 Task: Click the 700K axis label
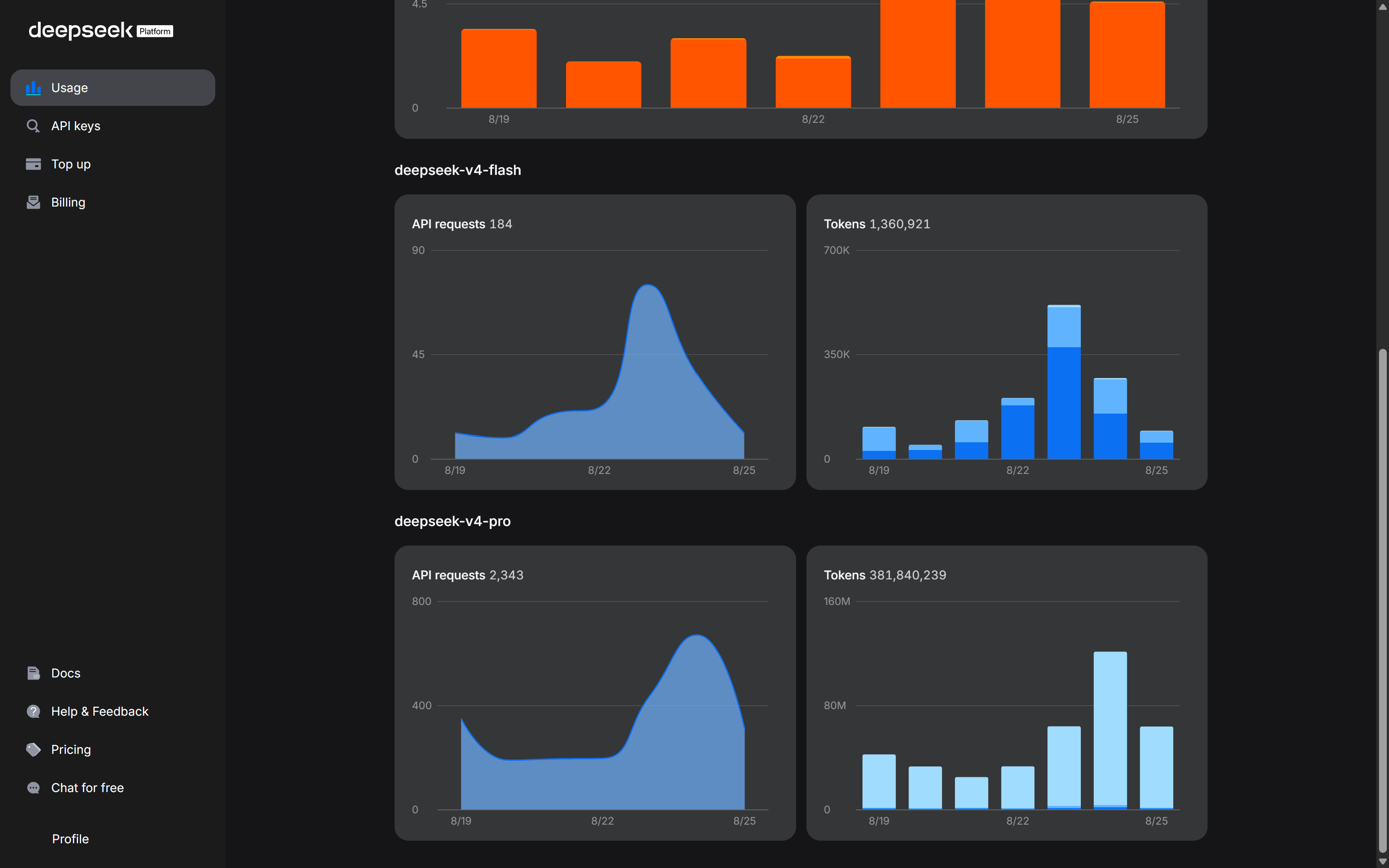pos(836,250)
